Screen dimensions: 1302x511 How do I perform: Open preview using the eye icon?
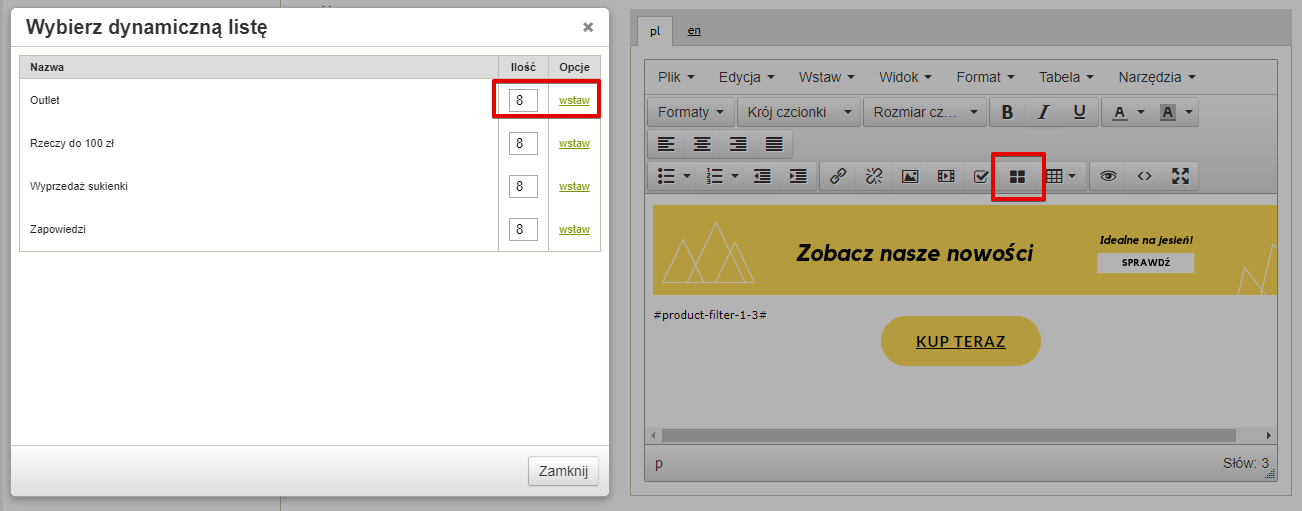pos(1108,176)
